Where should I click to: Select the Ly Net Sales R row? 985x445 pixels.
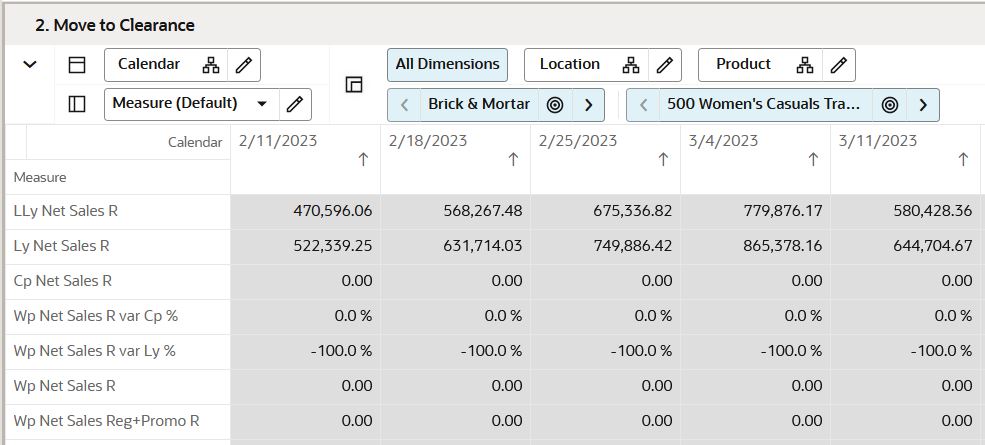pos(117,246)
